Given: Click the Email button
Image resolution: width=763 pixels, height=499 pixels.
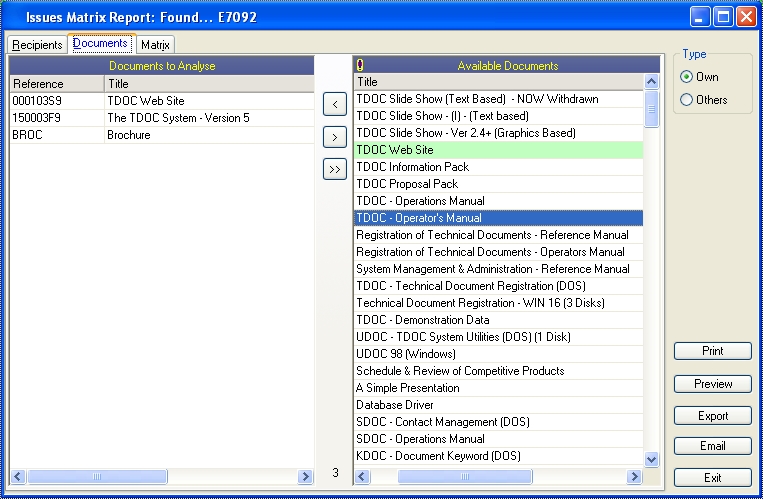Looking at the screenshot, I should pos(713,446).
